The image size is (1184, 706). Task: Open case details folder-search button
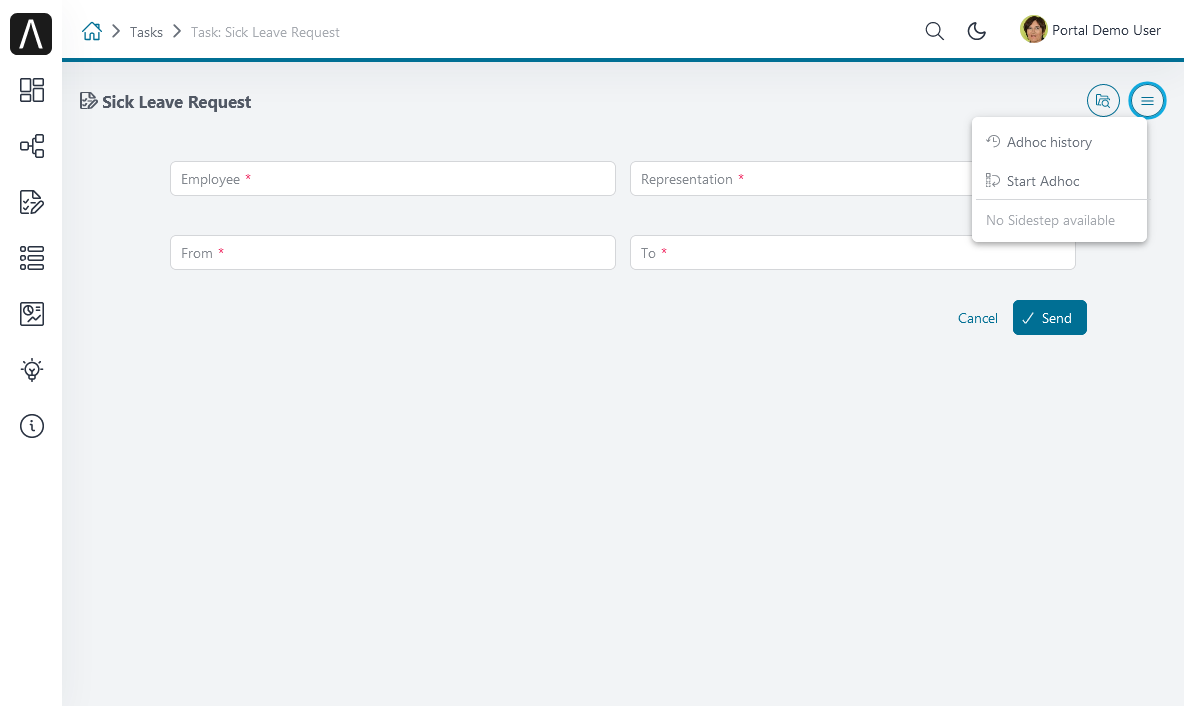(x=1103, y=100)
